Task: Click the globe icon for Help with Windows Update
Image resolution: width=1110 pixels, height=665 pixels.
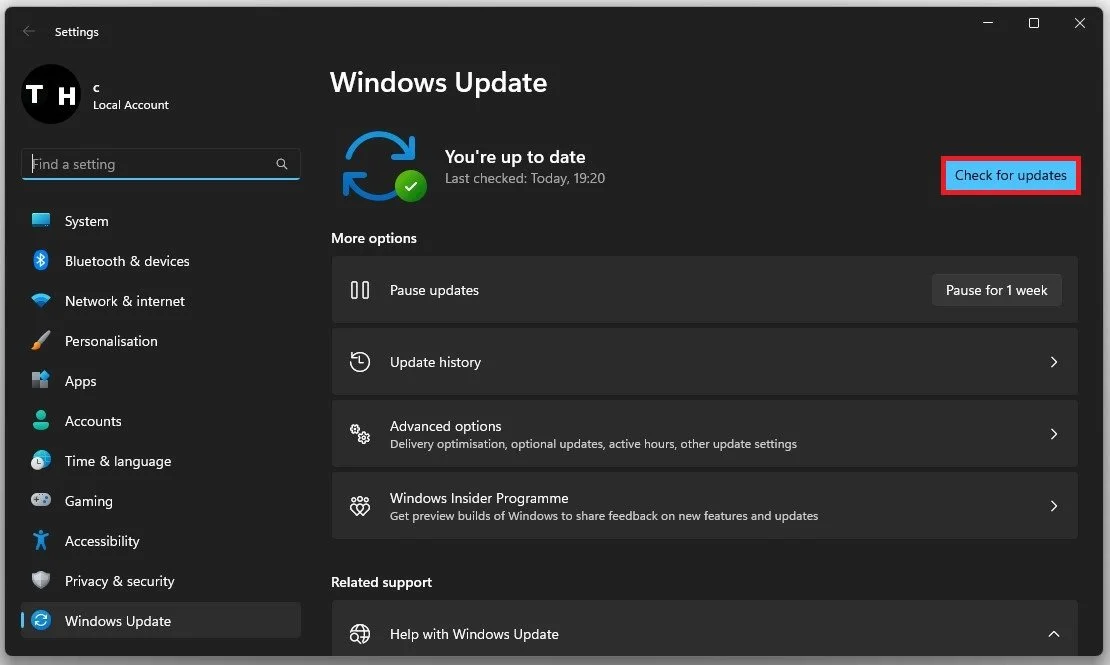Action: pyautogui.click(x=360, y=634)
